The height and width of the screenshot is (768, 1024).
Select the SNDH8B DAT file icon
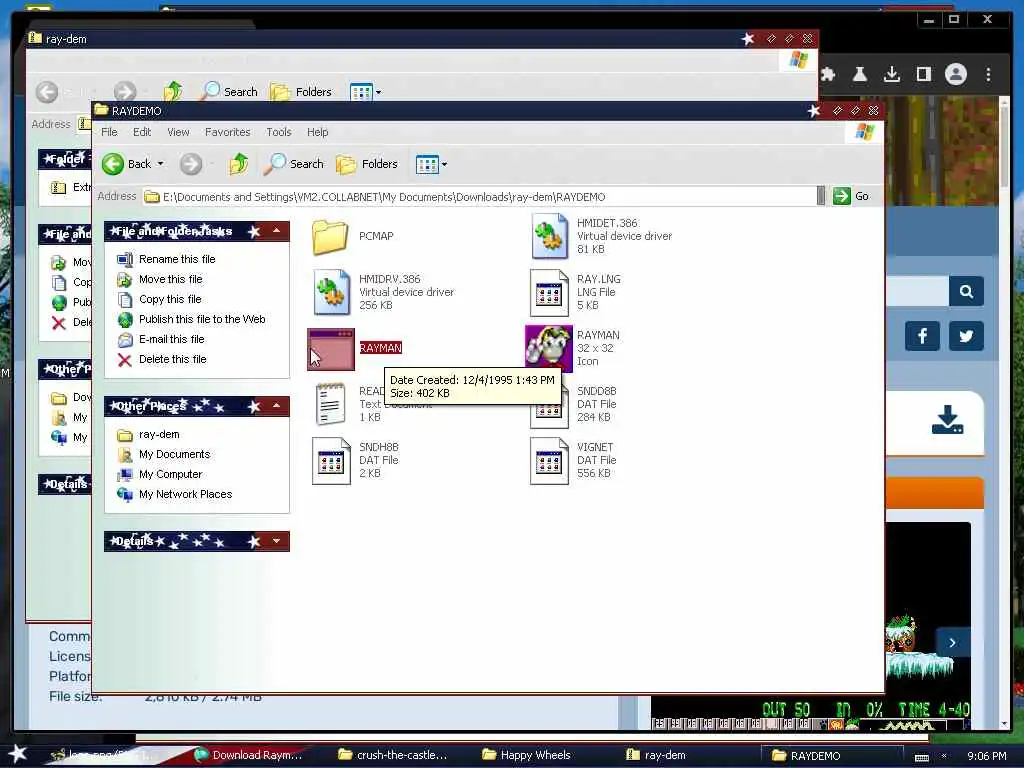point(331,461)
